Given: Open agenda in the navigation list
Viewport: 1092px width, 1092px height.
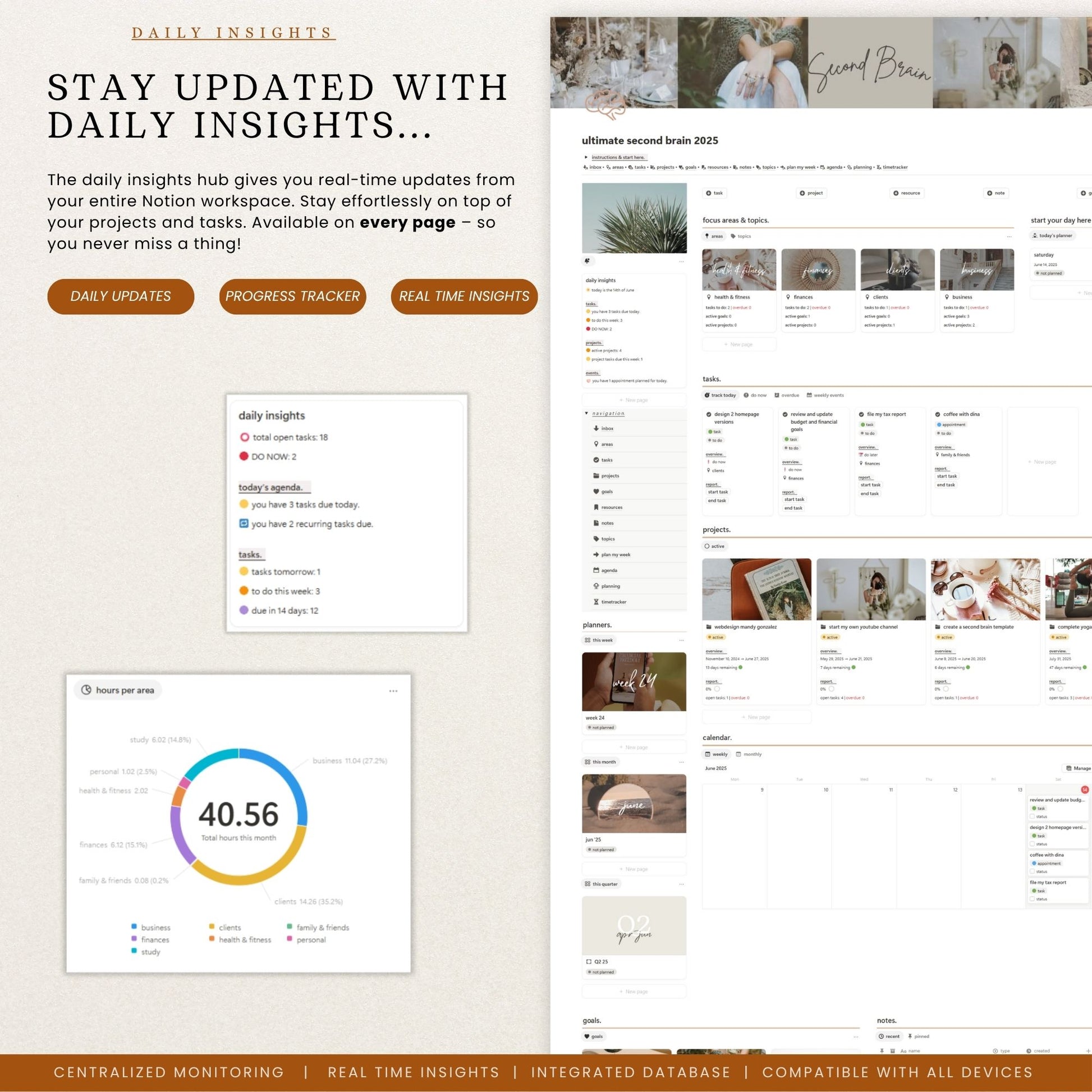Looking at the screenshot, I should click(x=609, y=570).
